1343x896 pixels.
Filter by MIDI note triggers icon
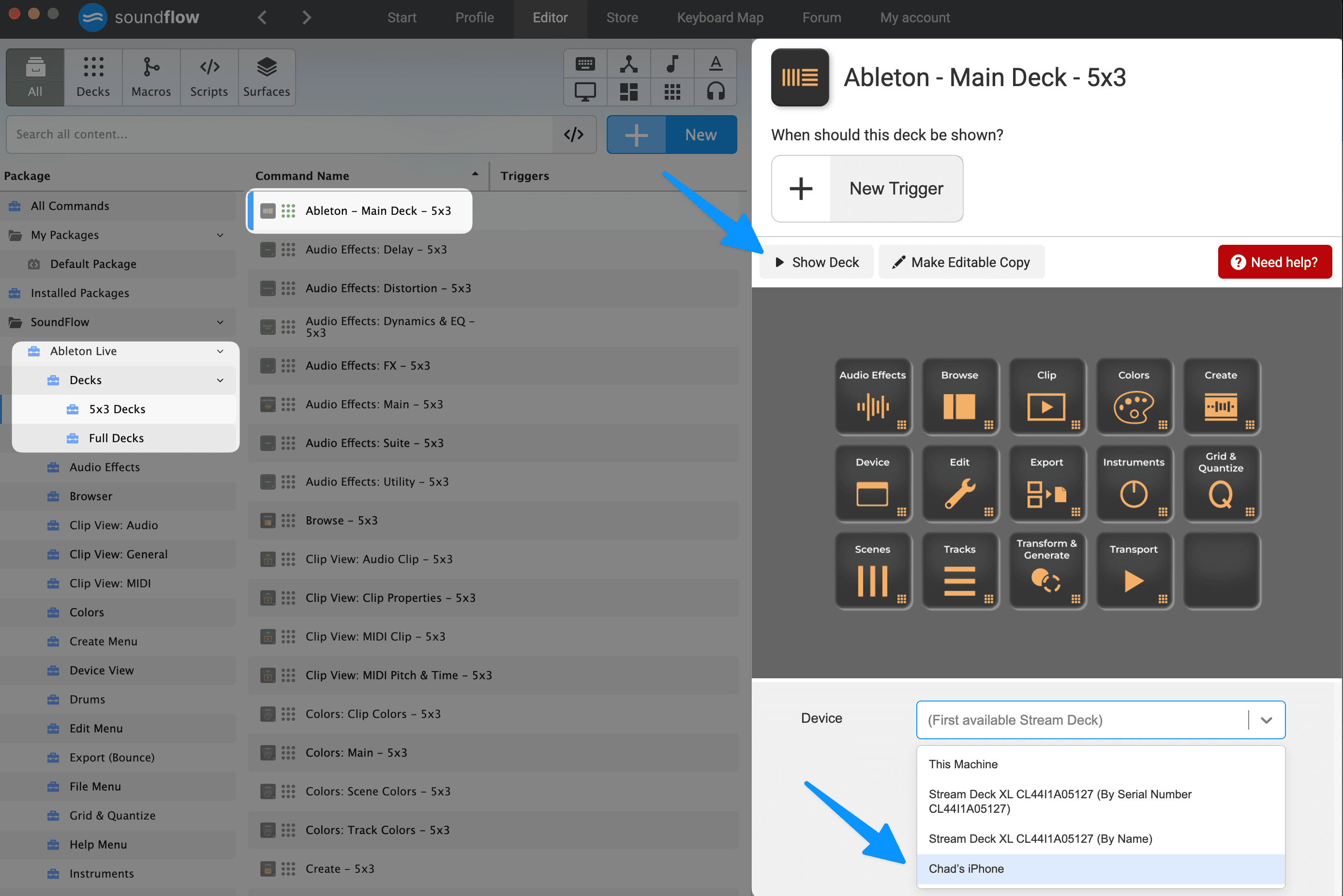pos(672,63)
